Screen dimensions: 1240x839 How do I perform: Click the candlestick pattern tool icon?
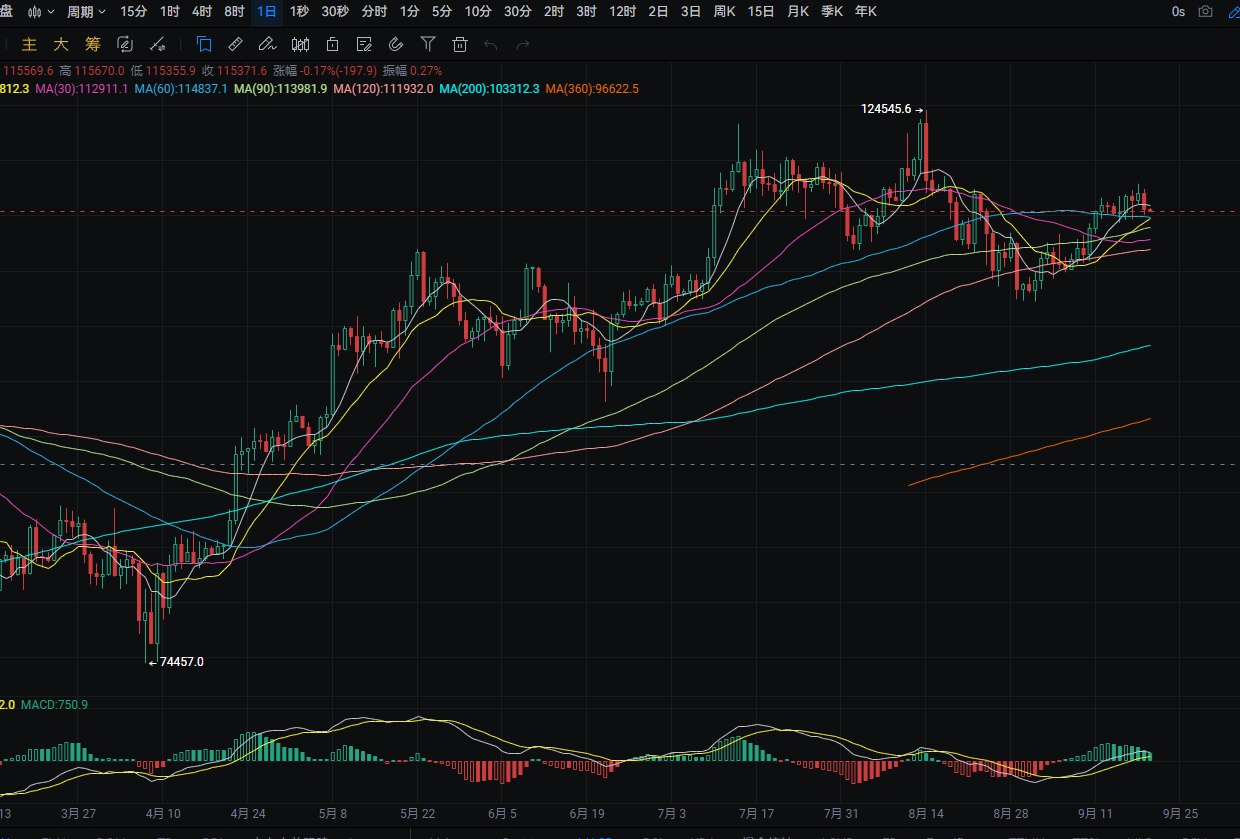(300, 44)
